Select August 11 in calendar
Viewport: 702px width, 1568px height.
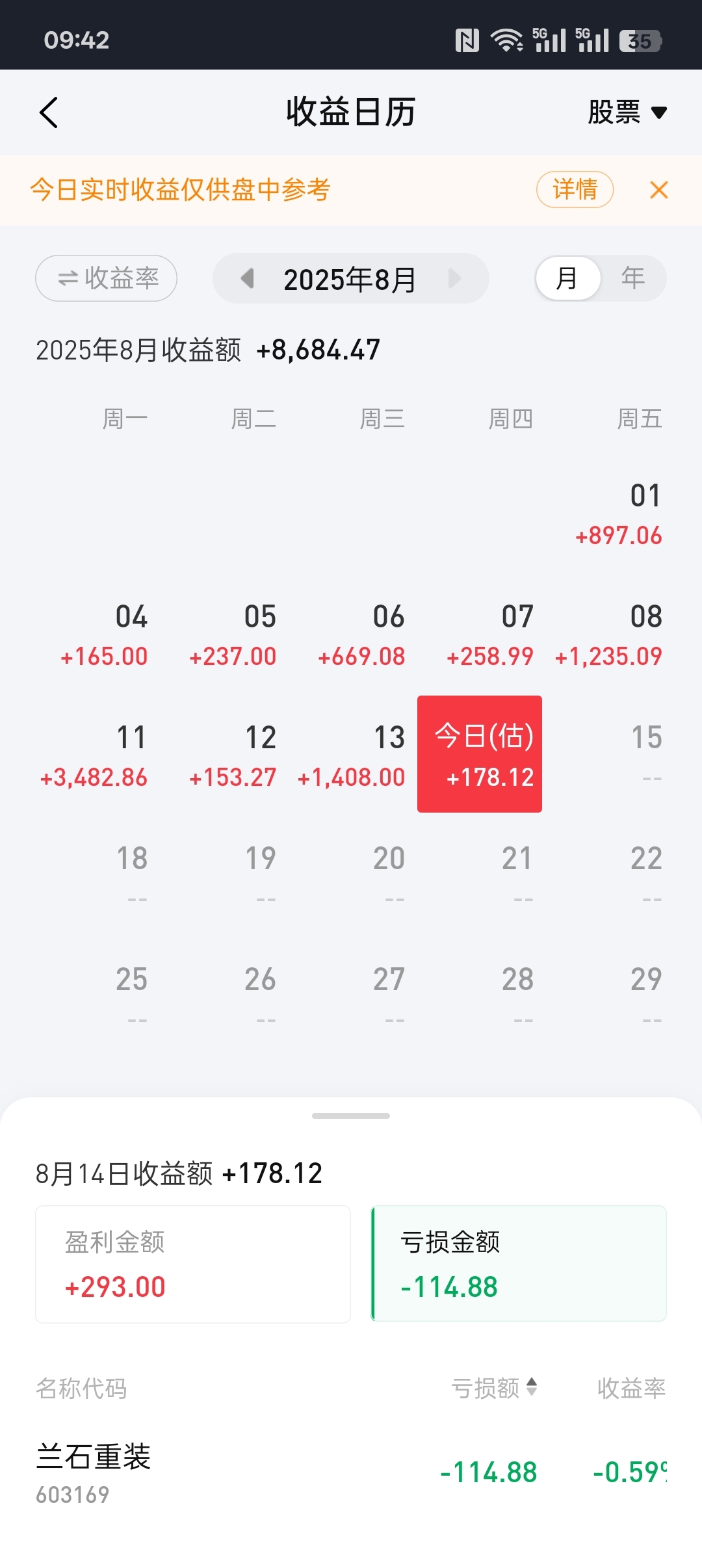(94, 755)
